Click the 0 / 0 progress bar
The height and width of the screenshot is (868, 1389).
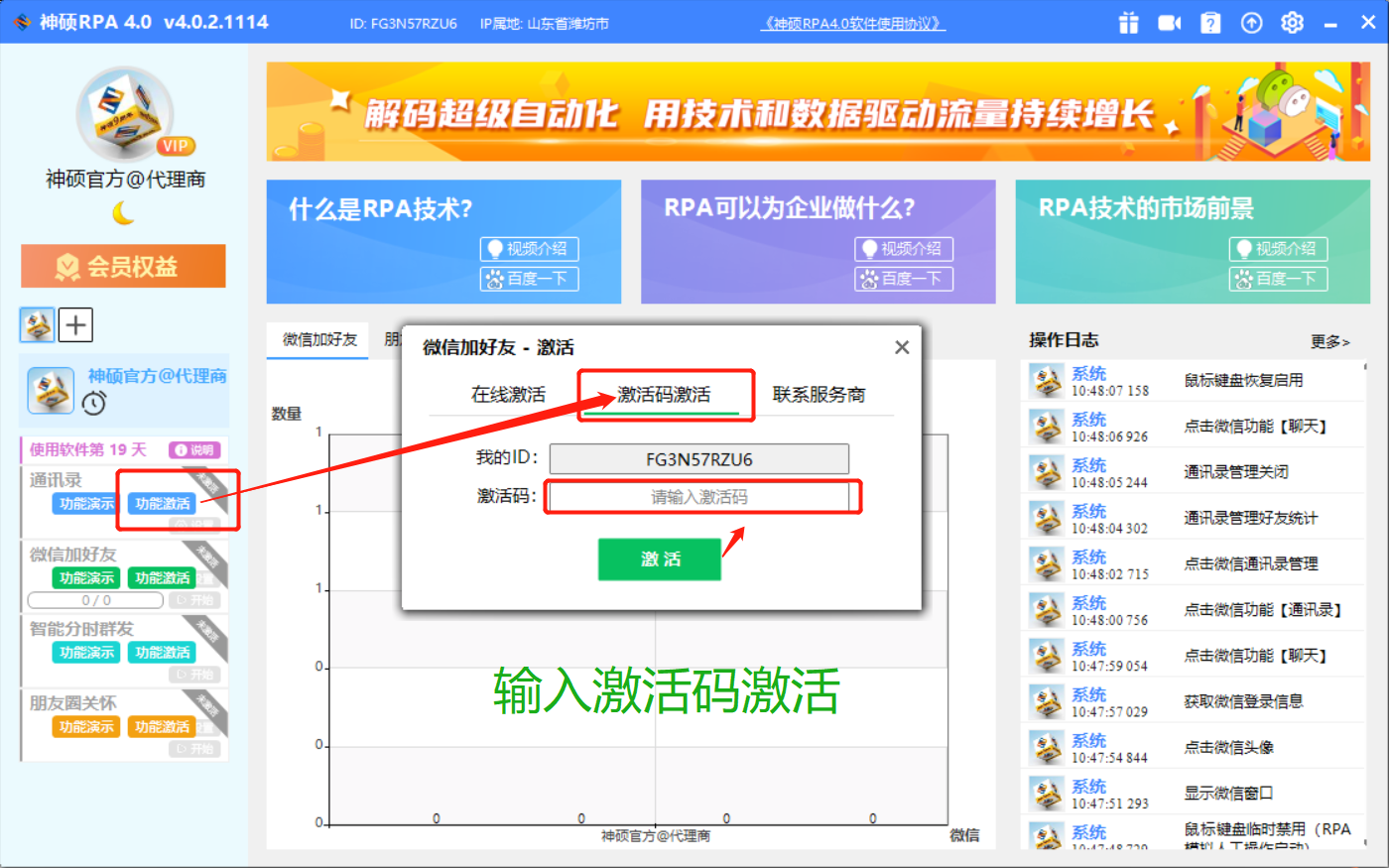(95, 600)
